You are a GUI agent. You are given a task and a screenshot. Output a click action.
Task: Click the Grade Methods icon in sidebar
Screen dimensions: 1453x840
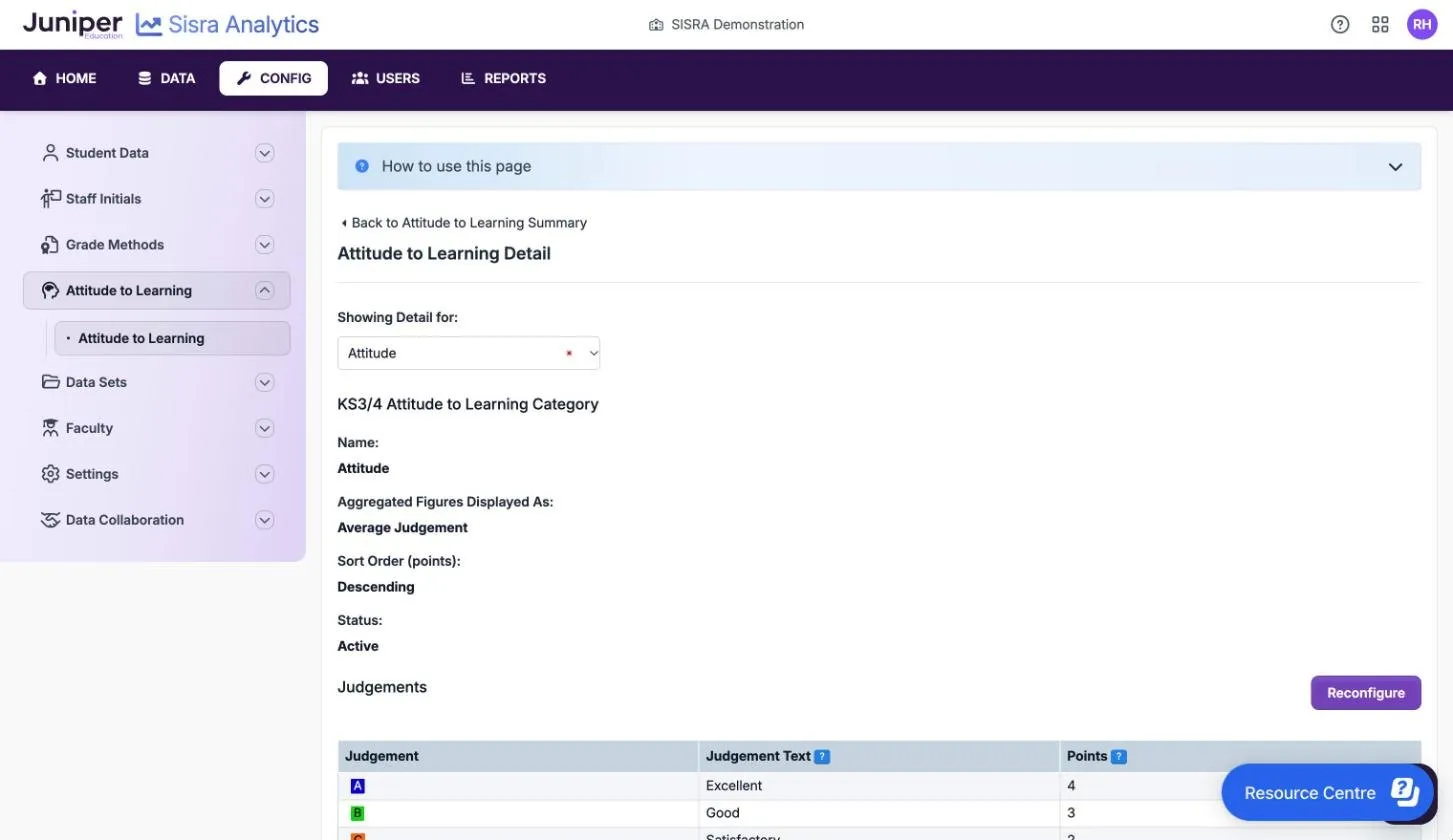[x=50, y=245]
